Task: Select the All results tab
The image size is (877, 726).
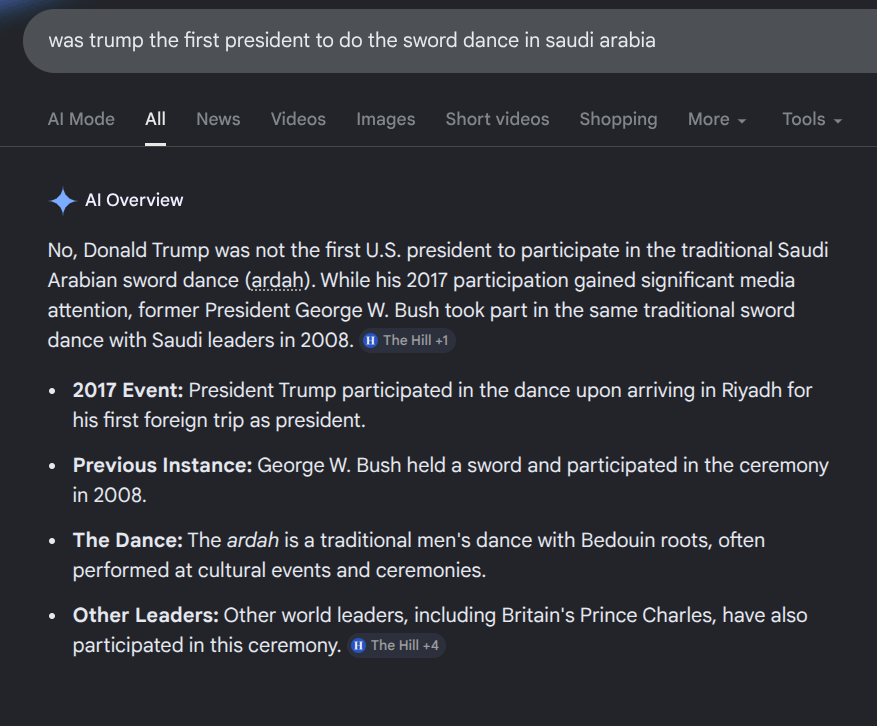Action: [x=155, y=119]
